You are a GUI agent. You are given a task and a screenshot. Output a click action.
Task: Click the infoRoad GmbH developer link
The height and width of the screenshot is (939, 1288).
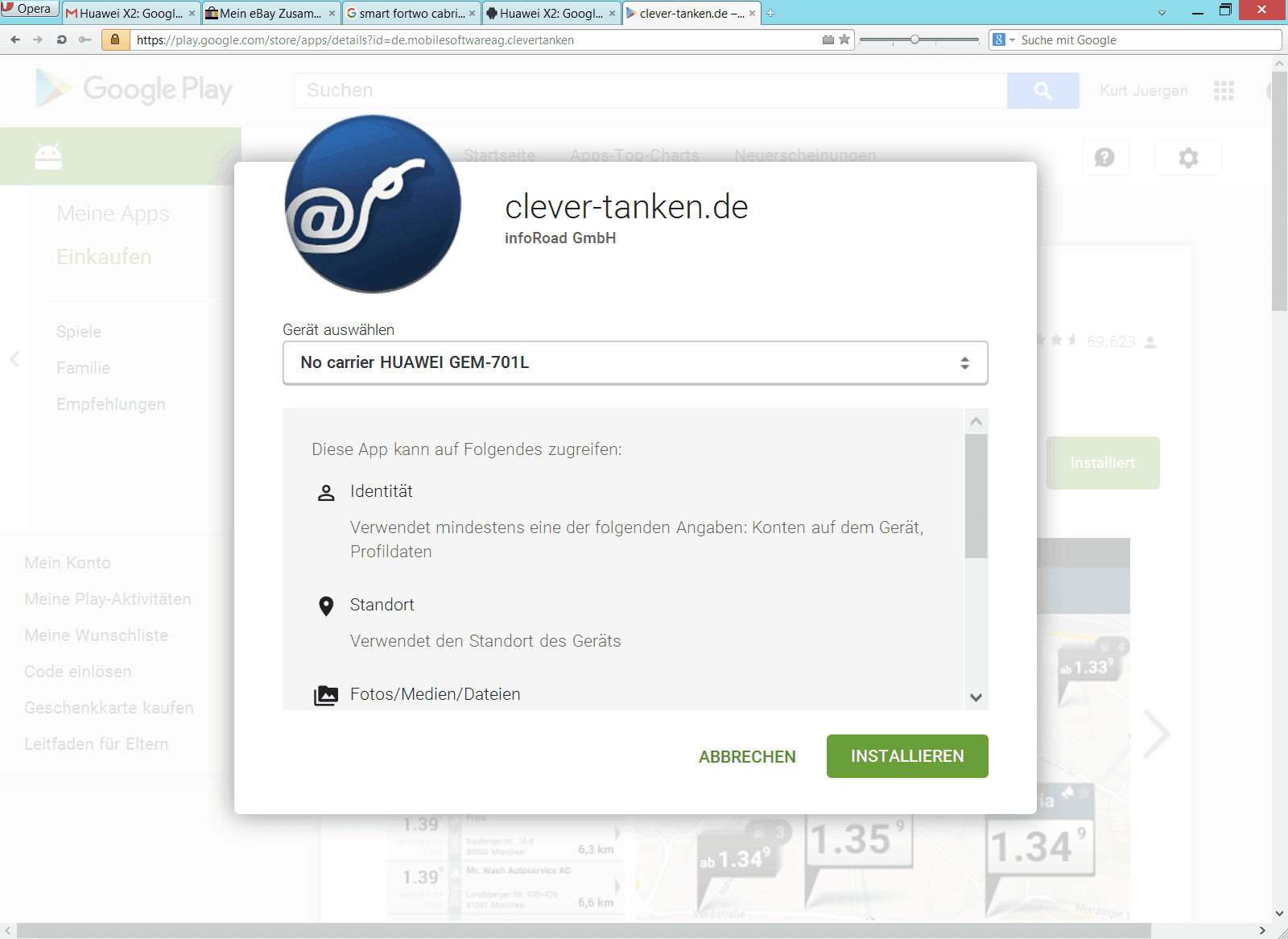pyautogui.click(x=560, y=238)
